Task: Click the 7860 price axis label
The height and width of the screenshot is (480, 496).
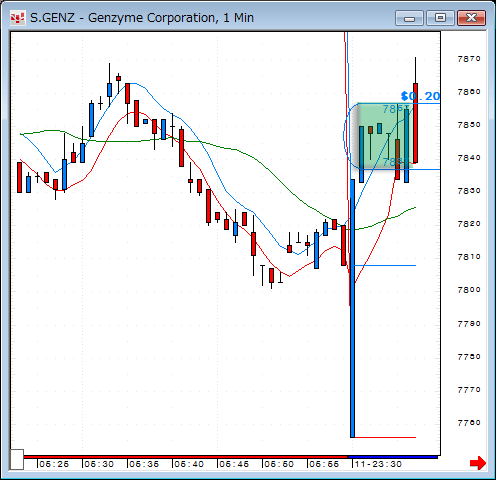Action: [x=469, y=92]
